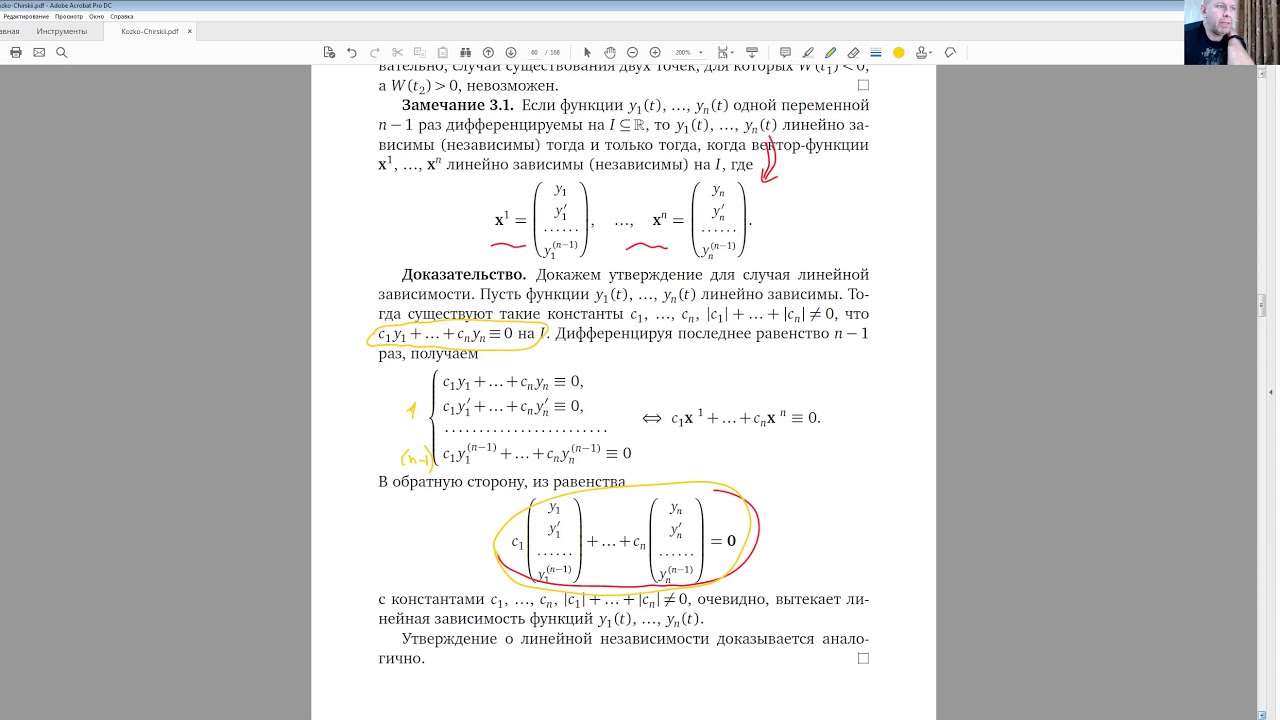Paste from clipboard icon

[442, 52]
